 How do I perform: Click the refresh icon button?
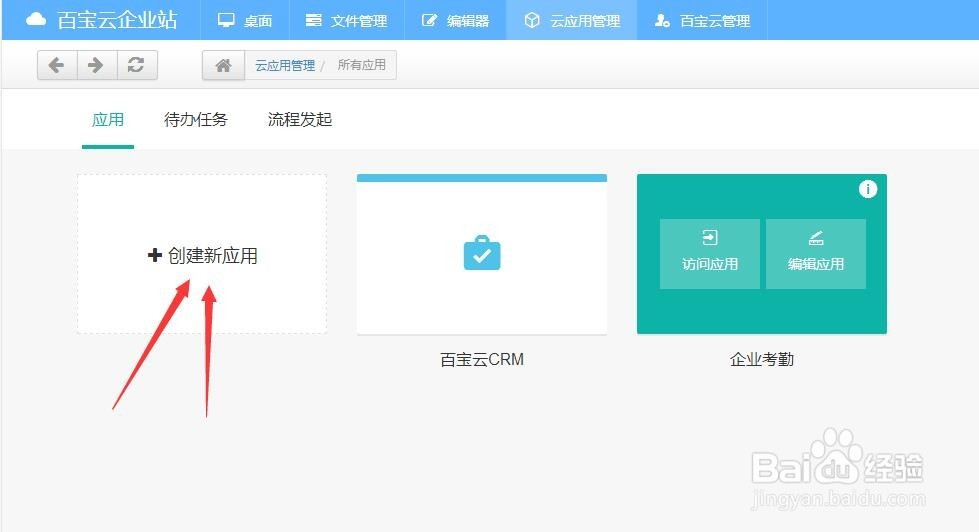(137, 65)
